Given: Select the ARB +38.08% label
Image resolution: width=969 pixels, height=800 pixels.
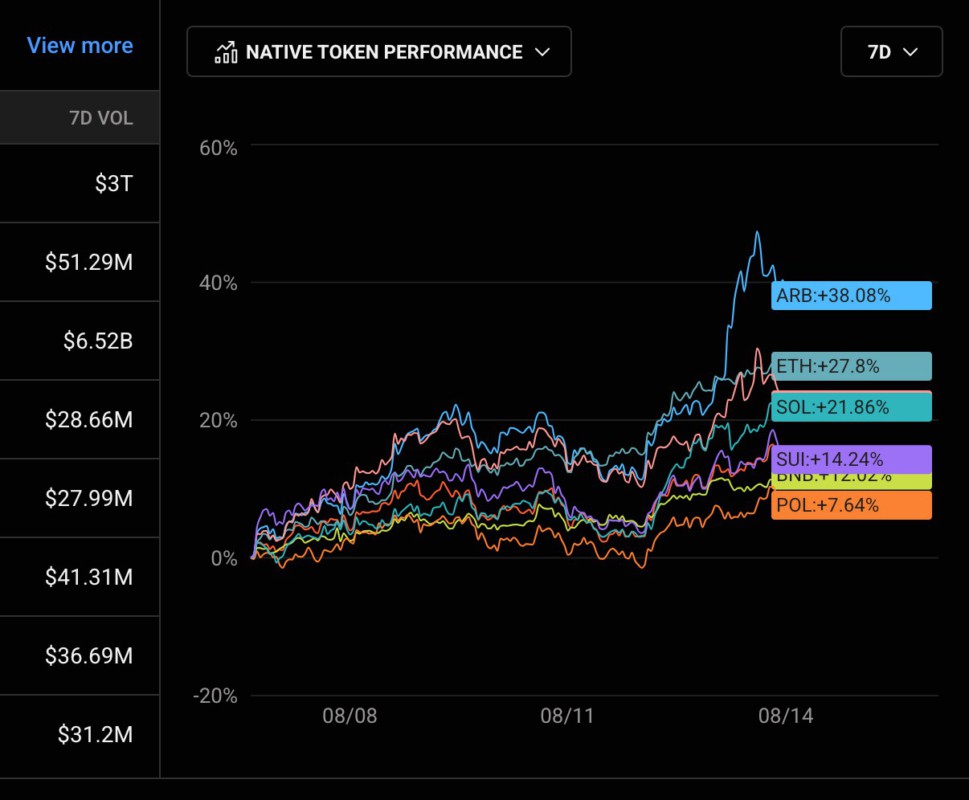Looking at the screenshot, I should pos(851,296).
